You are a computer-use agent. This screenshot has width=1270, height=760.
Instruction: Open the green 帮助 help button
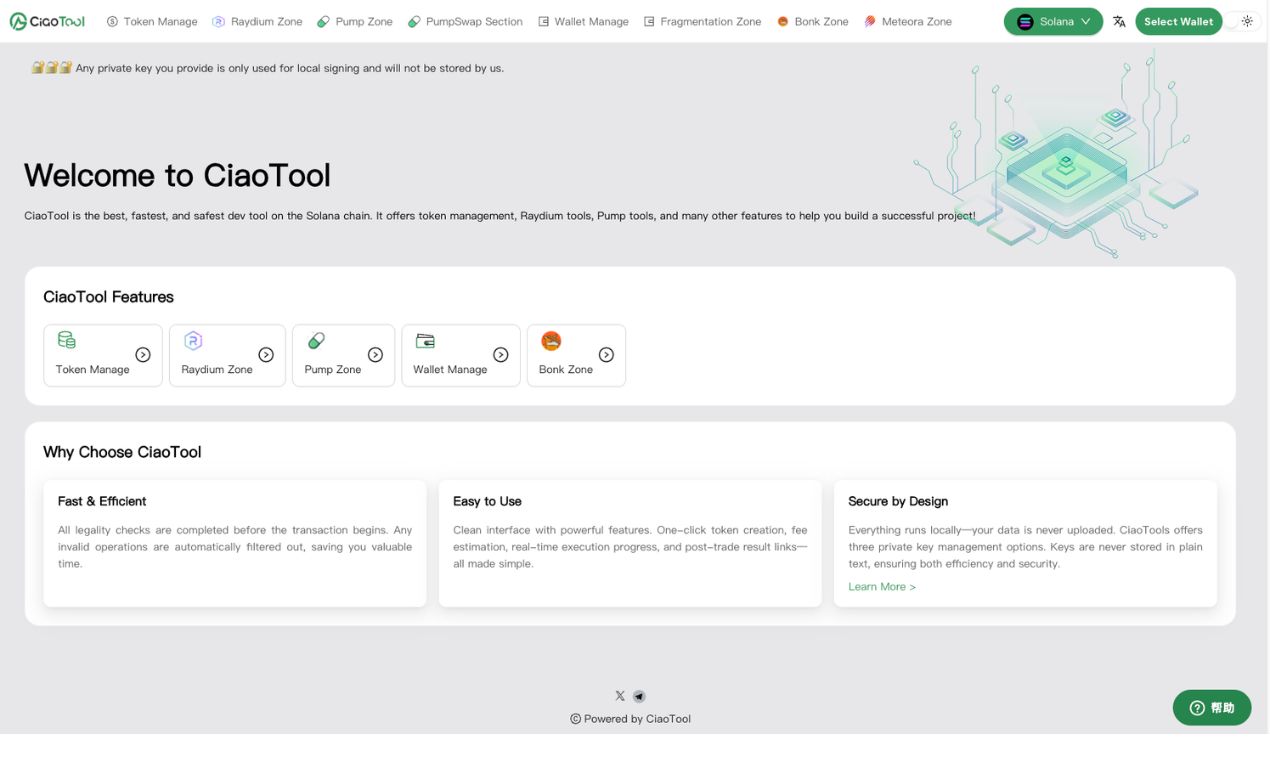1212,708
